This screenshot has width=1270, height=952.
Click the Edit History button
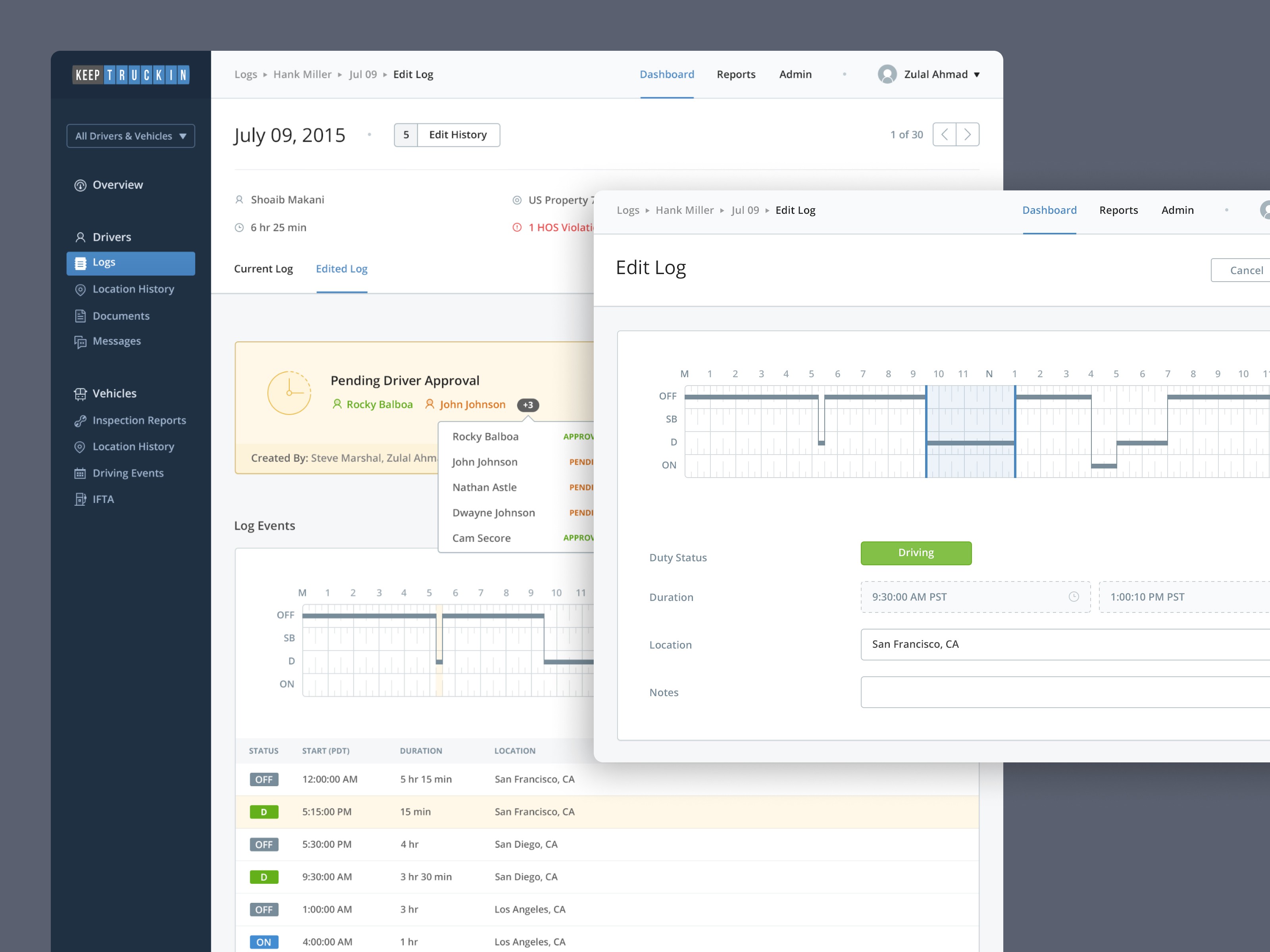[x=458, y=134]
